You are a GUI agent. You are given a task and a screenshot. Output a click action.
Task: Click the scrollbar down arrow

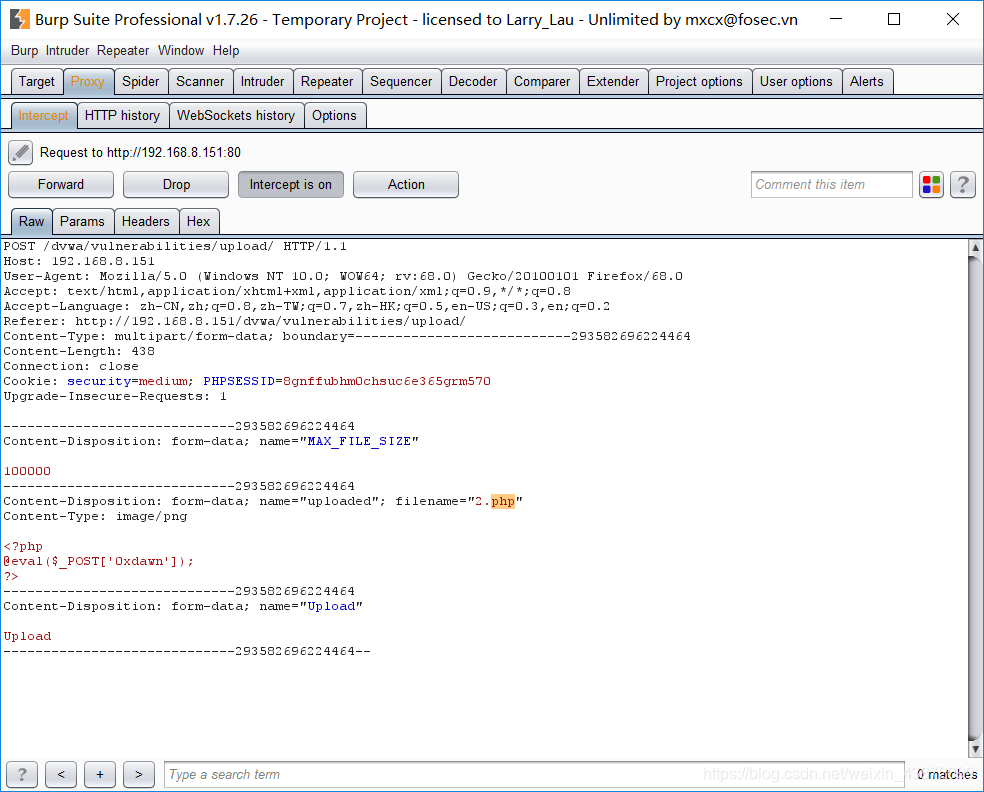click(975, 749)
